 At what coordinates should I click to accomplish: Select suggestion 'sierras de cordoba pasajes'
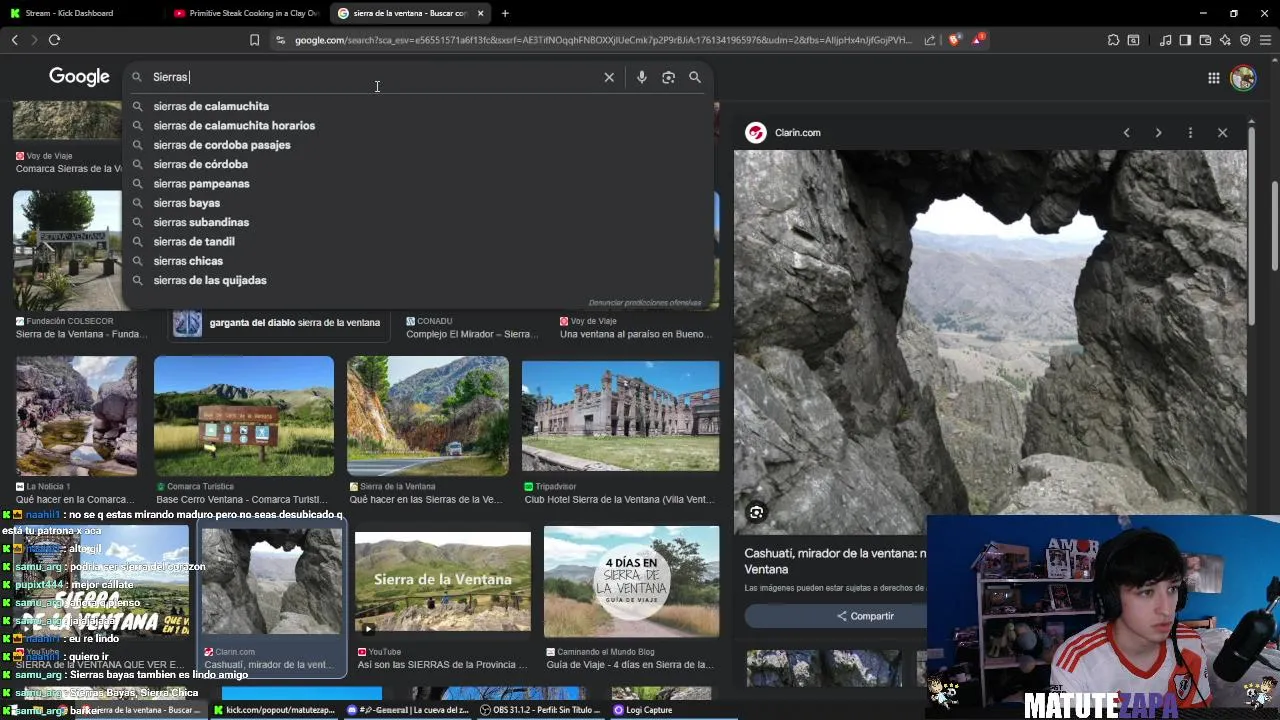click(222, 145)
